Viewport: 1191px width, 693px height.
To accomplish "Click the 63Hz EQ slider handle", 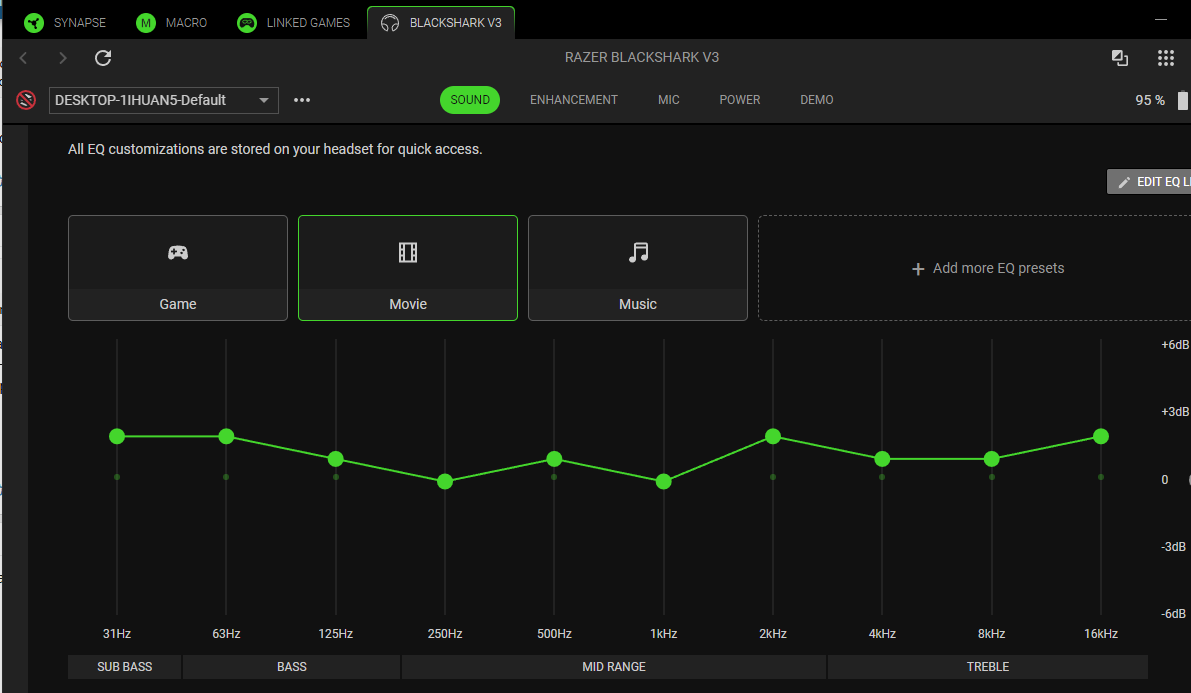I will 226,436.
